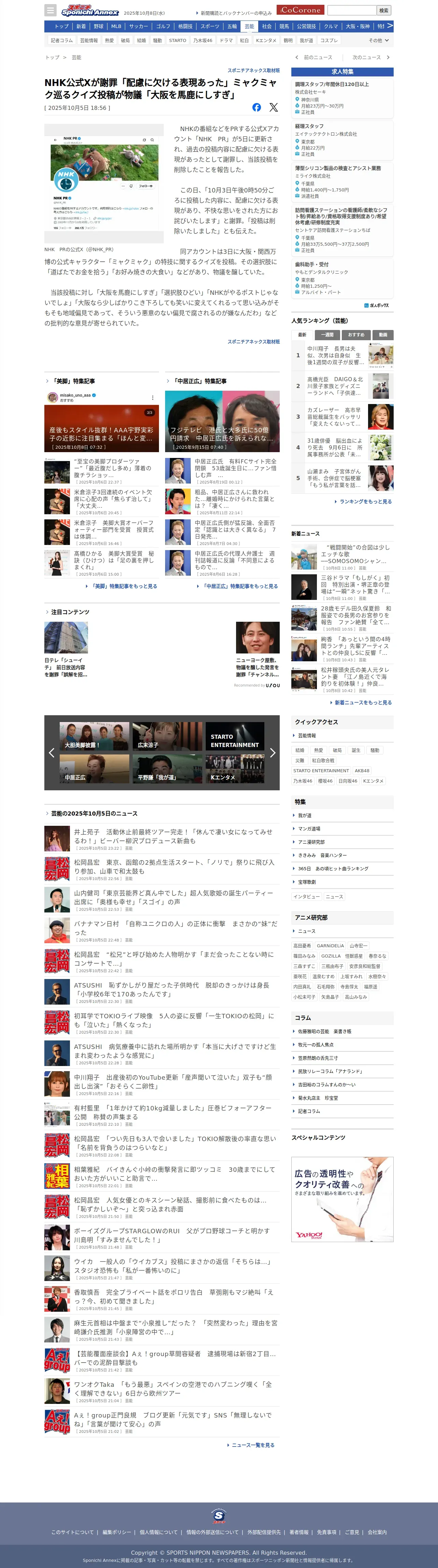Screen dimensions: 438x1568
Task: Expand 注目コンテンツ section header
Action: point(67,612)
